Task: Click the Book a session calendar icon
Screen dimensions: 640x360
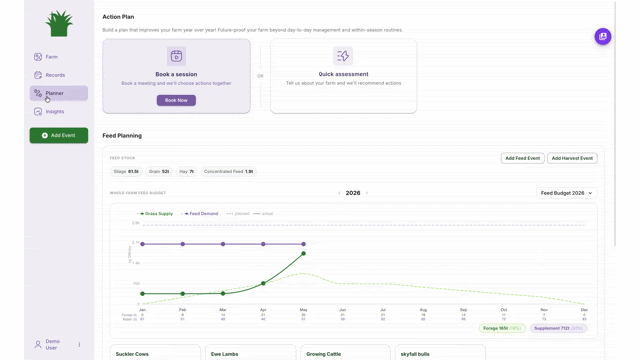Action: (x=176, y=56)
